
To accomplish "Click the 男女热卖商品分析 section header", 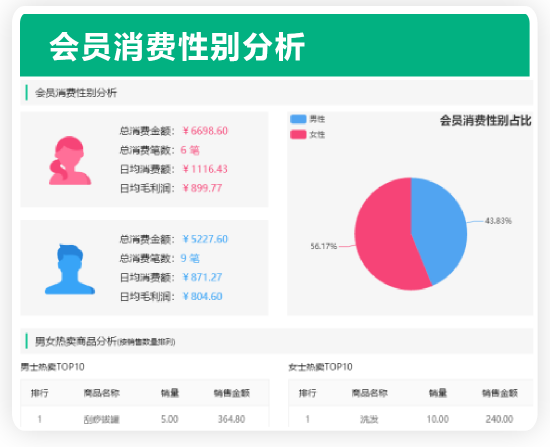I will (76, 341).
